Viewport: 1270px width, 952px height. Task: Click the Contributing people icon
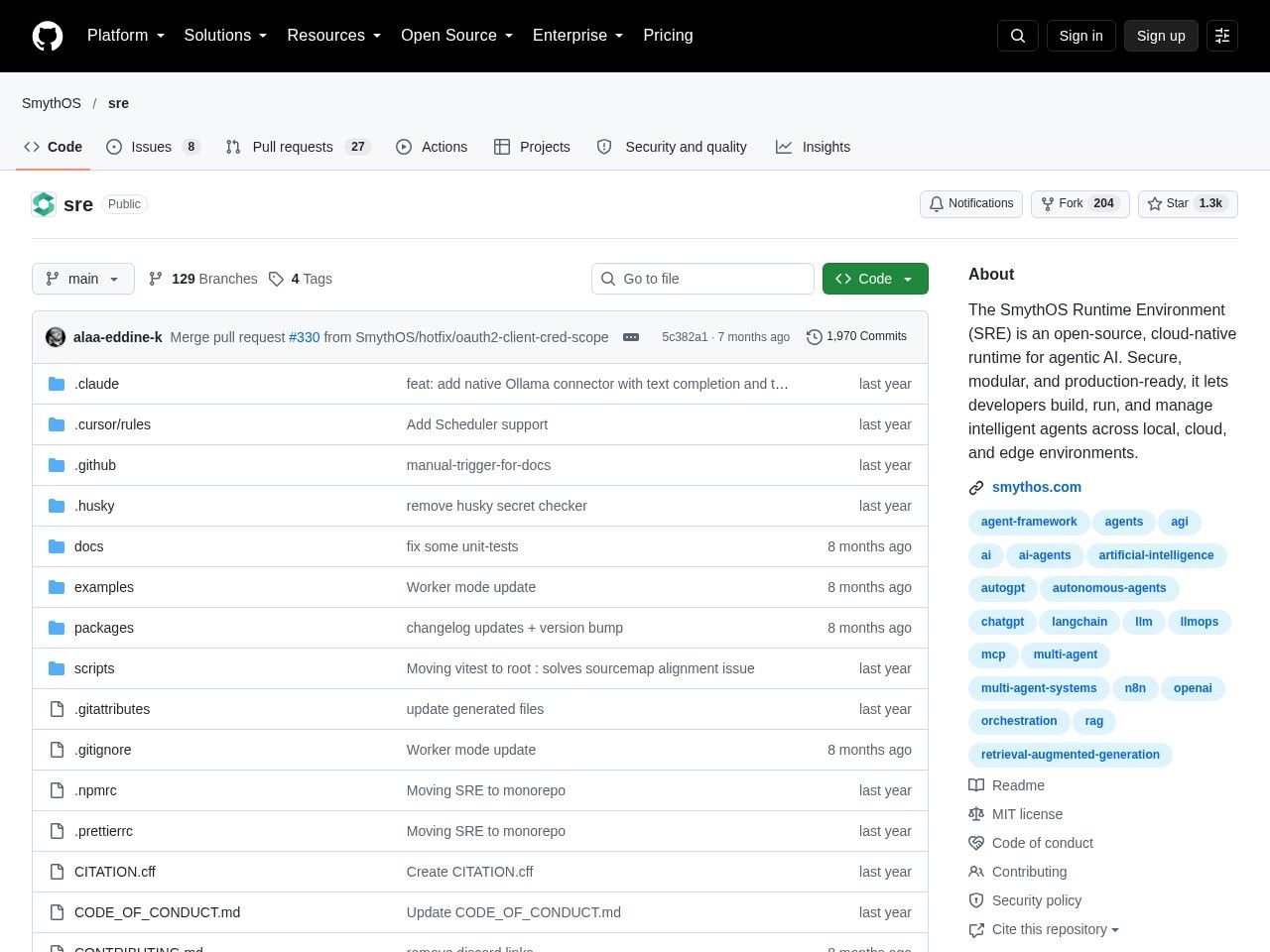coord(976,872)
